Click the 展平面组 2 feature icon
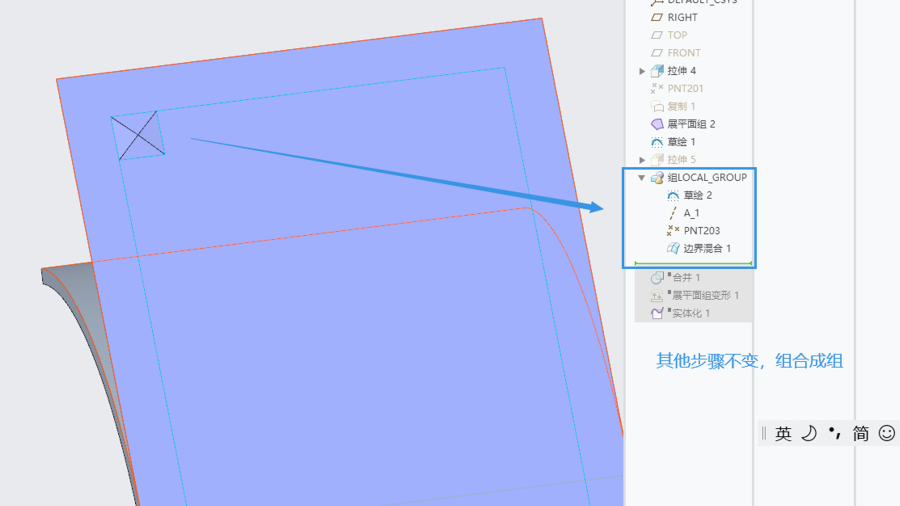 (x=657, y=124)
